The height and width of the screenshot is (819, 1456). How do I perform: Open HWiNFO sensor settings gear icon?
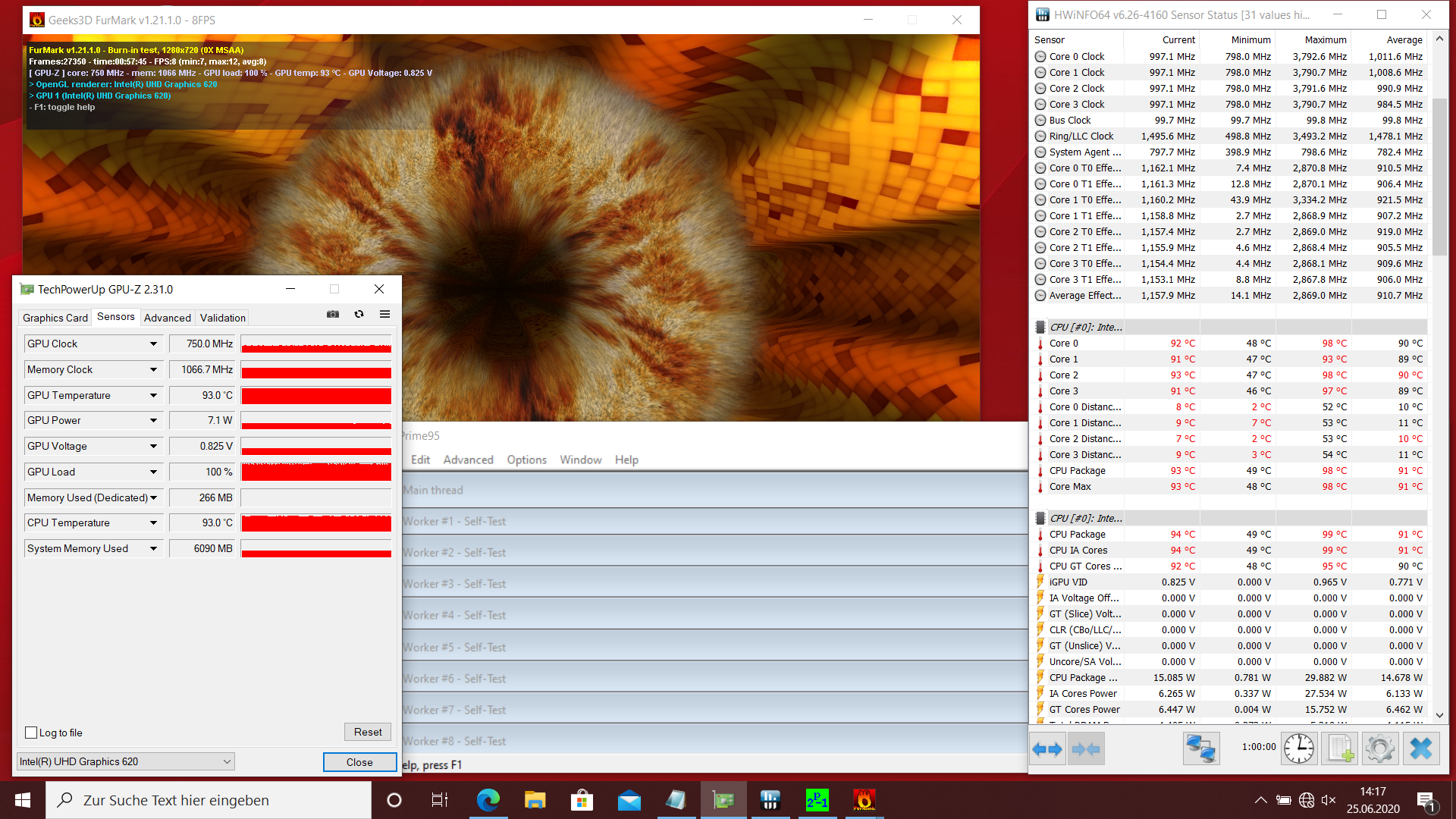1379,749
